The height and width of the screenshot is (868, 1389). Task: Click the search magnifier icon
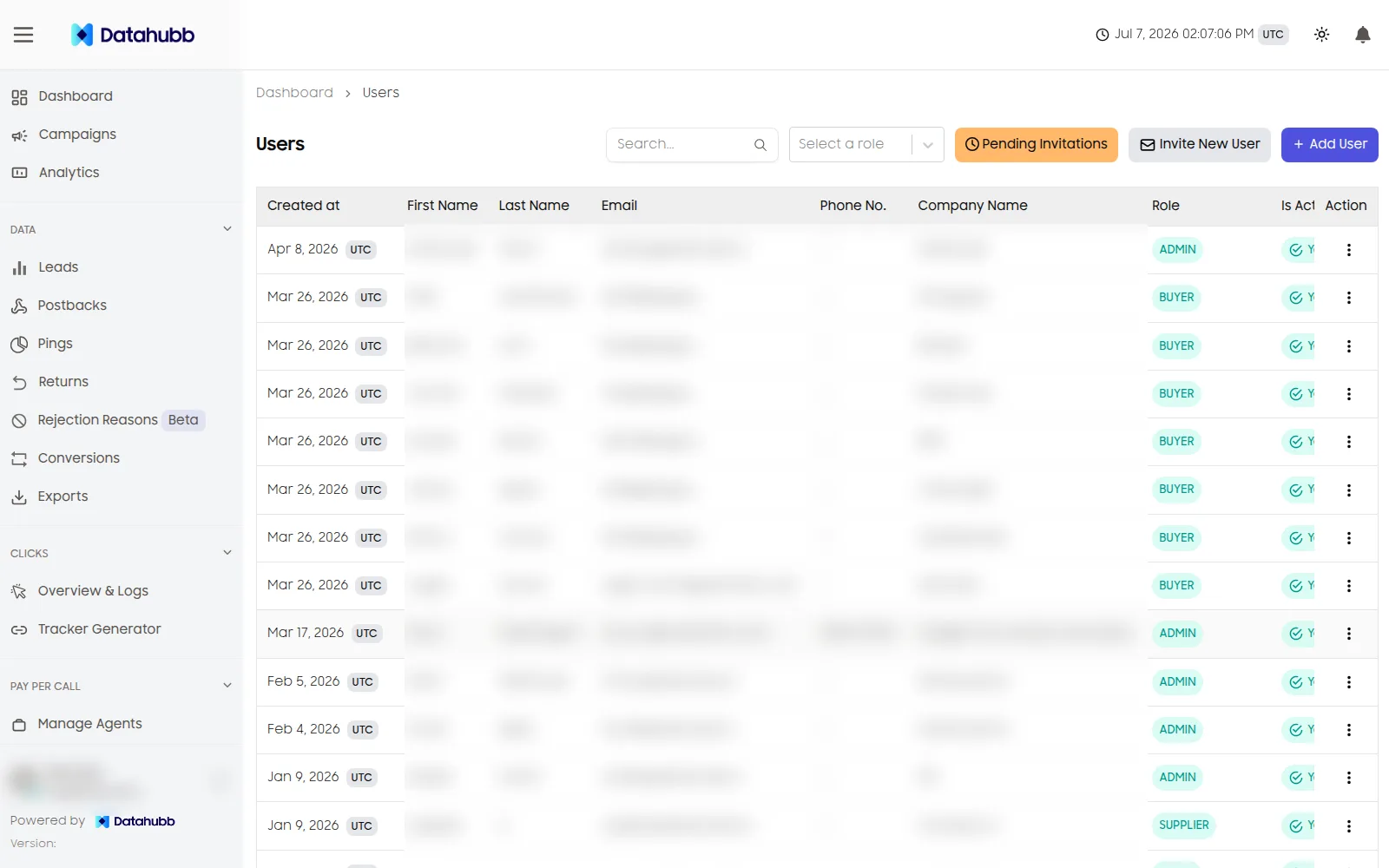pos(760,145)
